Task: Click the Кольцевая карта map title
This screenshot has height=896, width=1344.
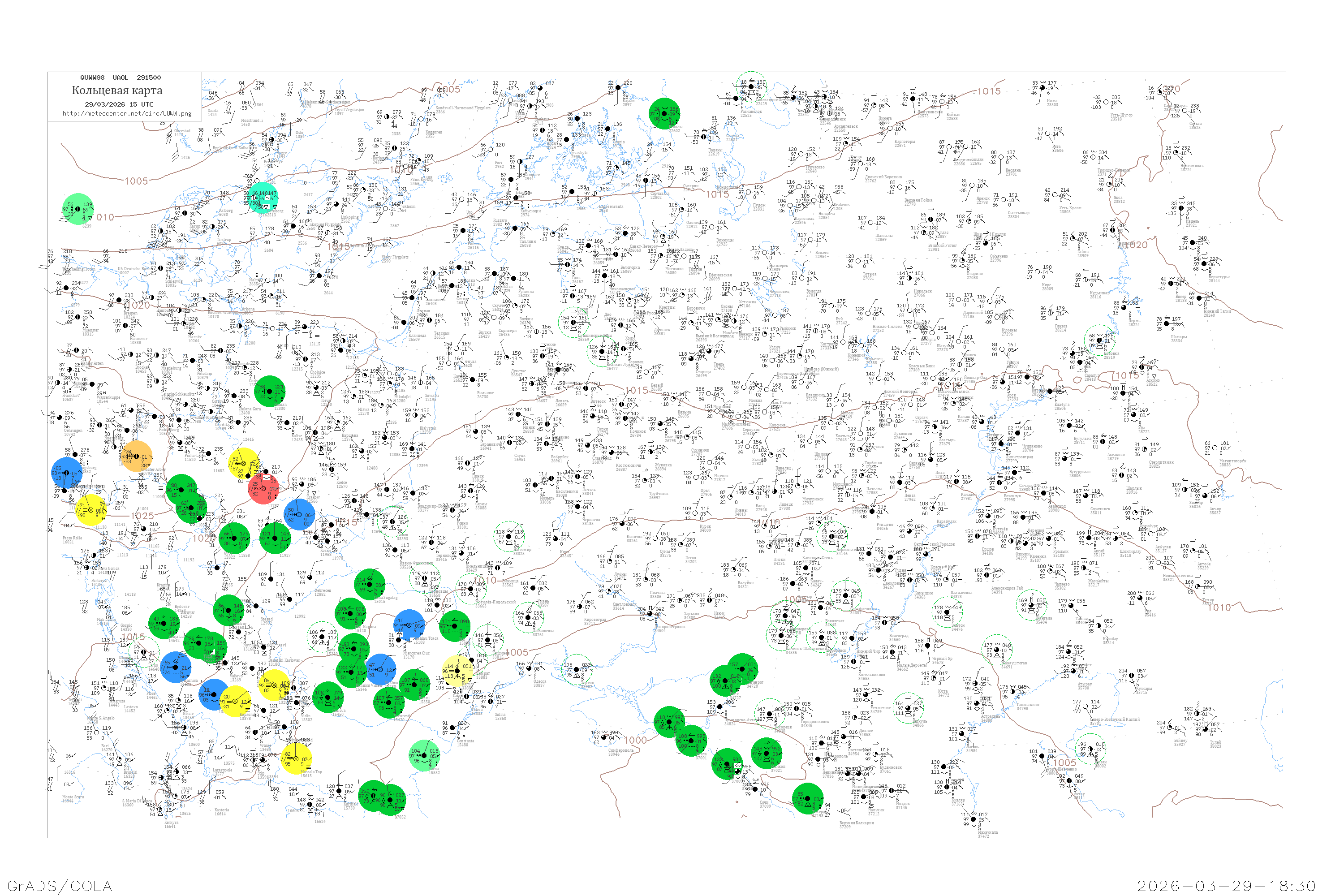Action: 117,90
